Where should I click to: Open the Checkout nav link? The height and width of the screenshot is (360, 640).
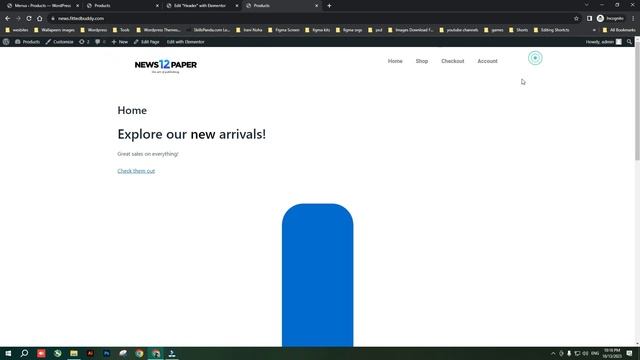453,61
